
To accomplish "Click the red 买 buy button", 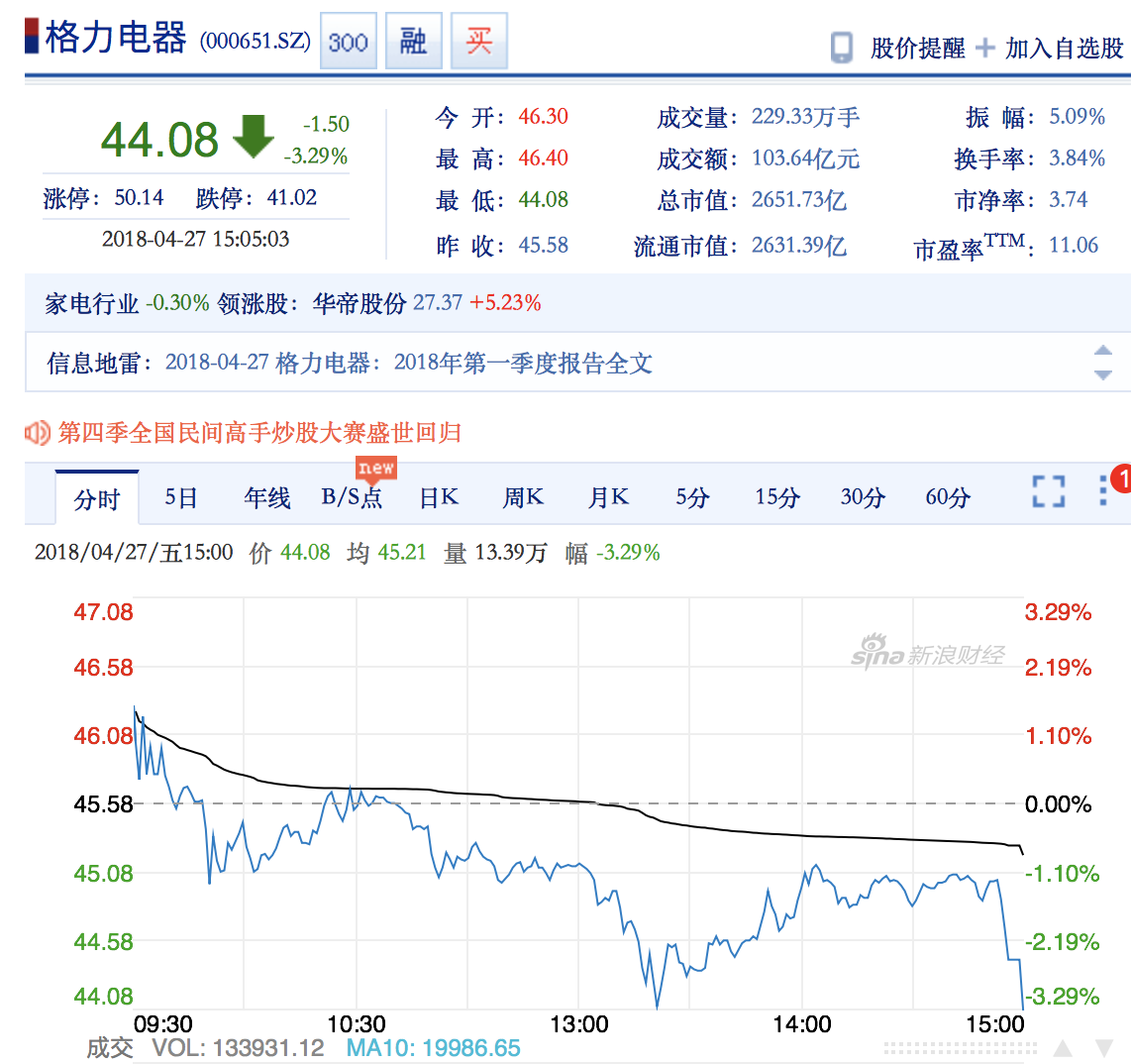I will coord(479,42).
